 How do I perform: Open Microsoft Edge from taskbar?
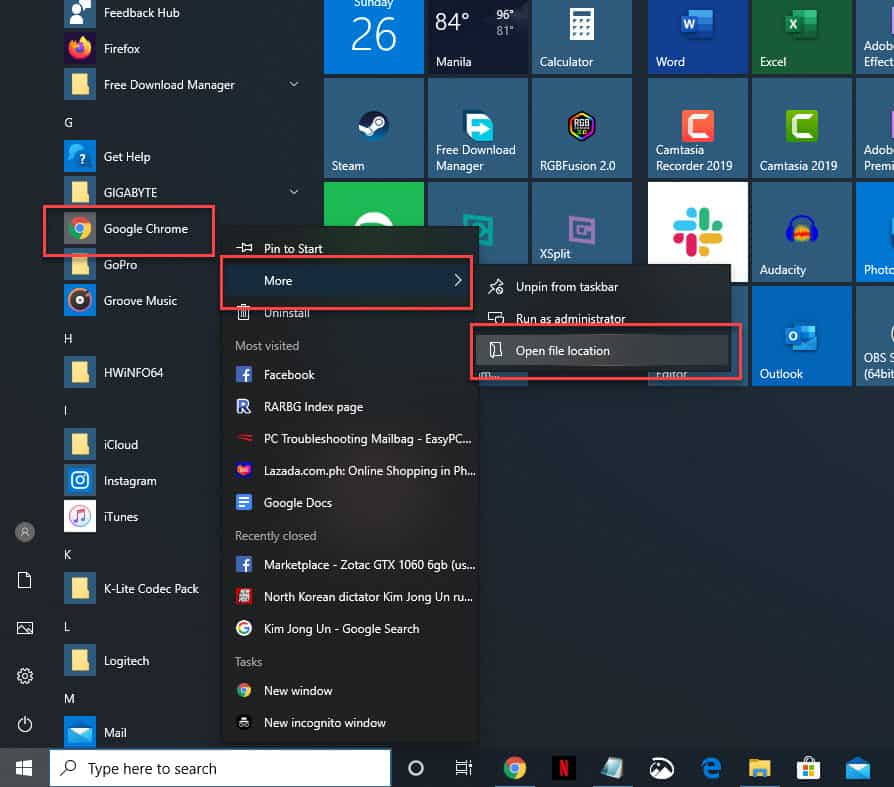710,768
